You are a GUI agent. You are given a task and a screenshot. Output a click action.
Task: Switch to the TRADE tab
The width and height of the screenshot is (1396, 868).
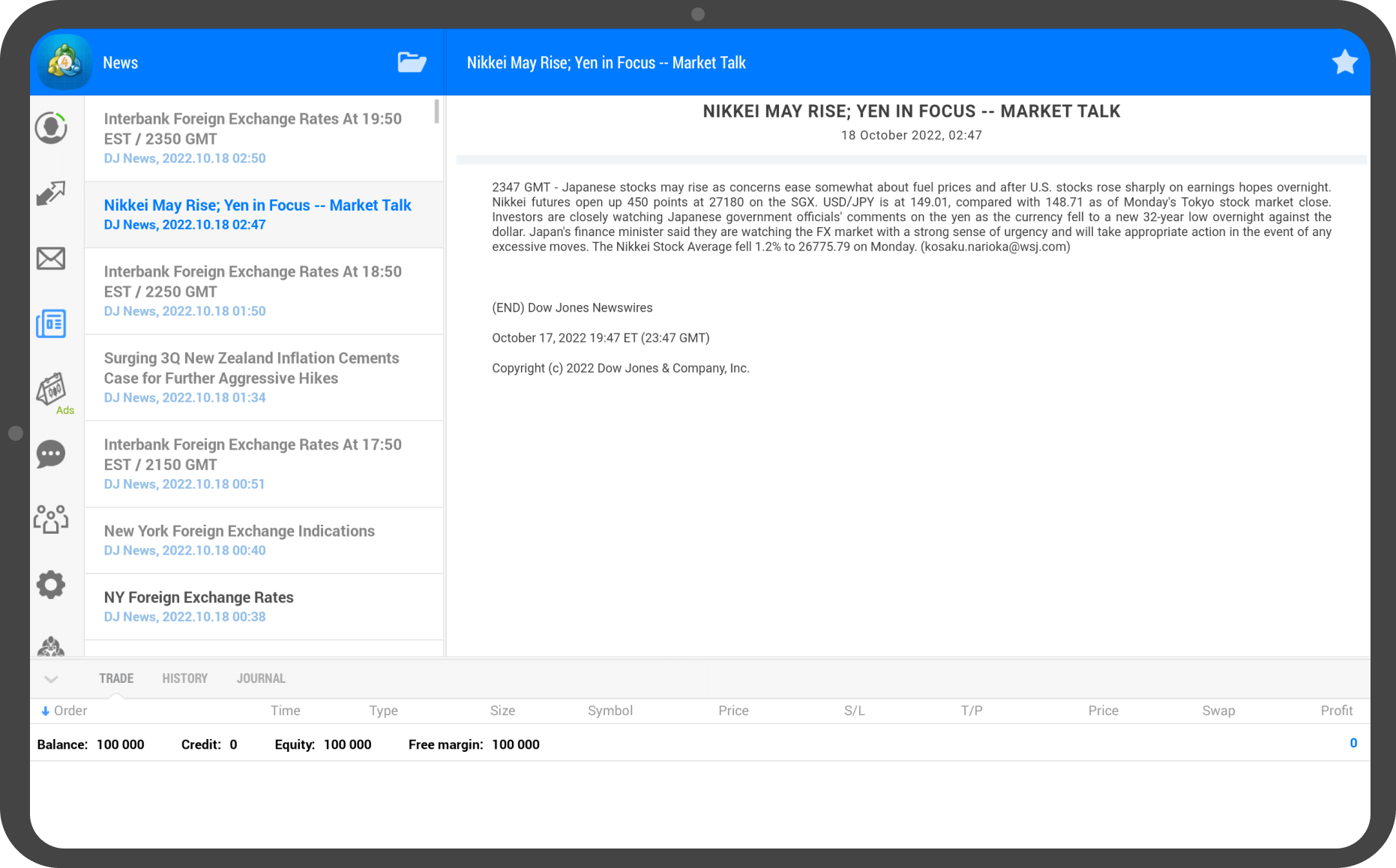tap(116, 678)
